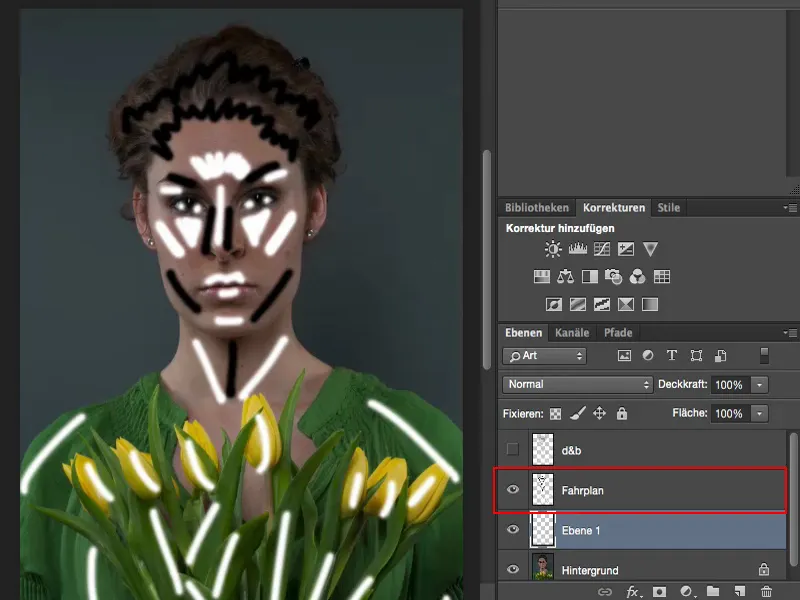Add a Posterize adjustment layer
The image size is (800, 600).
(x=578, y=305)
